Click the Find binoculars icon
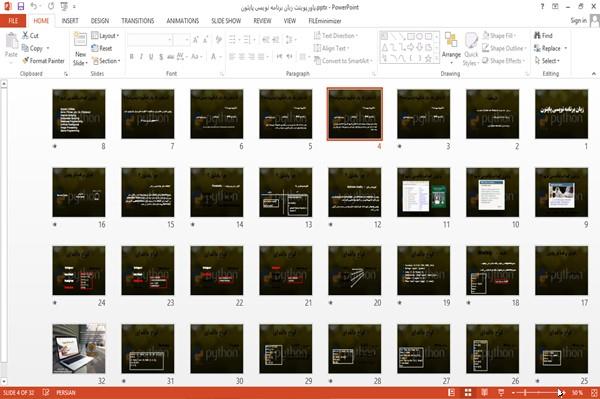Image resolution: width=600 pixels, height=399 pixels. (x=537, y=35)
